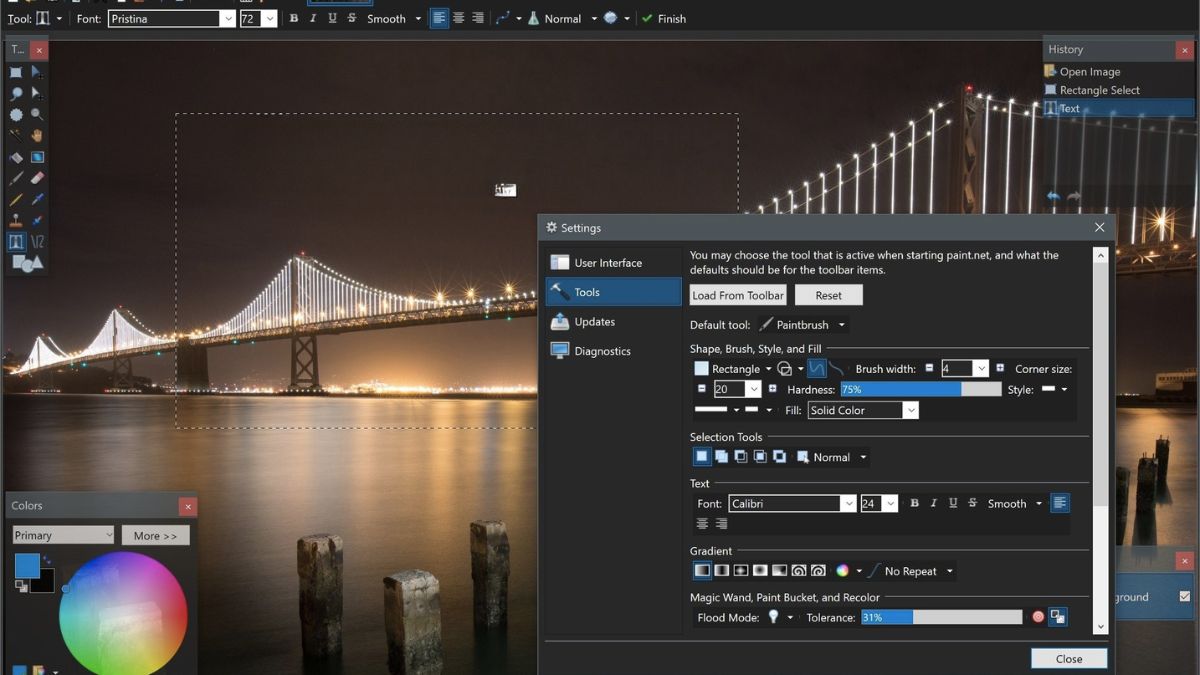Select the Color Picker eyedropper tool
Image resolution: width=1200 pixels, height=675 pixels.
click(37, 199)
